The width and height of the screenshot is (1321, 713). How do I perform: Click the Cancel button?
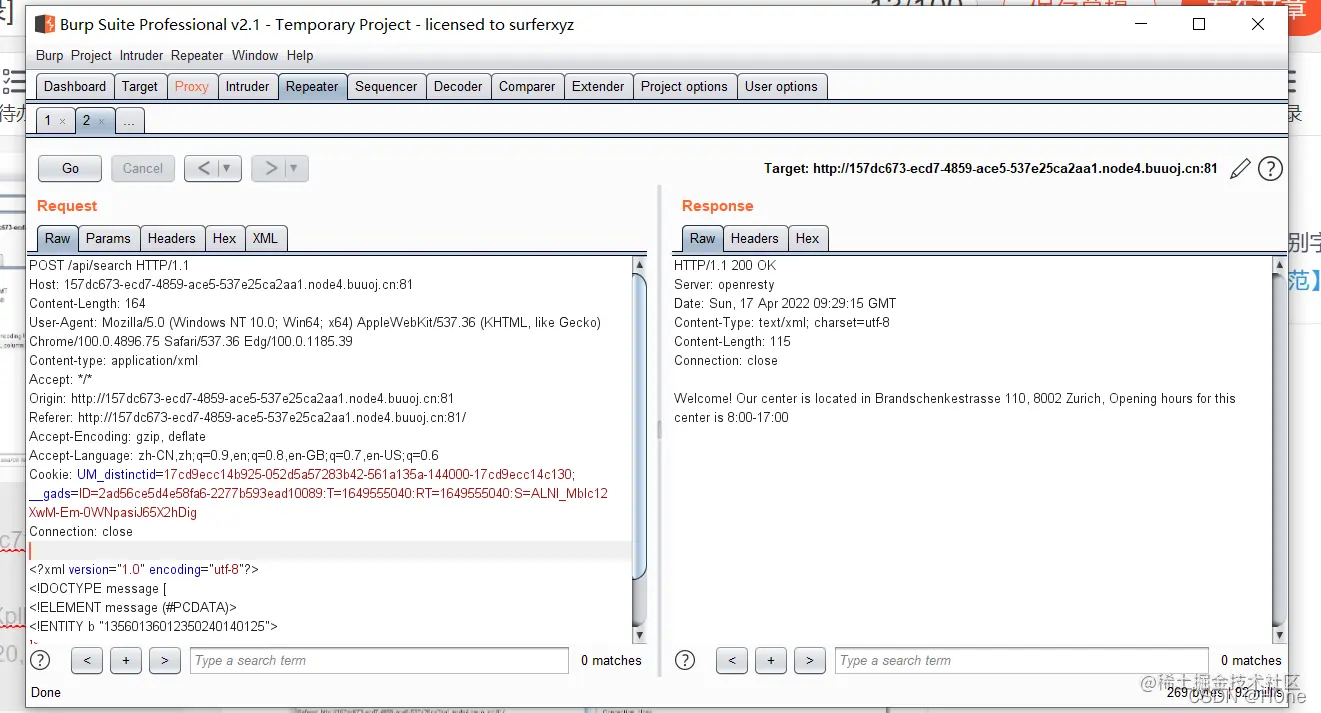tap(143, 168)
